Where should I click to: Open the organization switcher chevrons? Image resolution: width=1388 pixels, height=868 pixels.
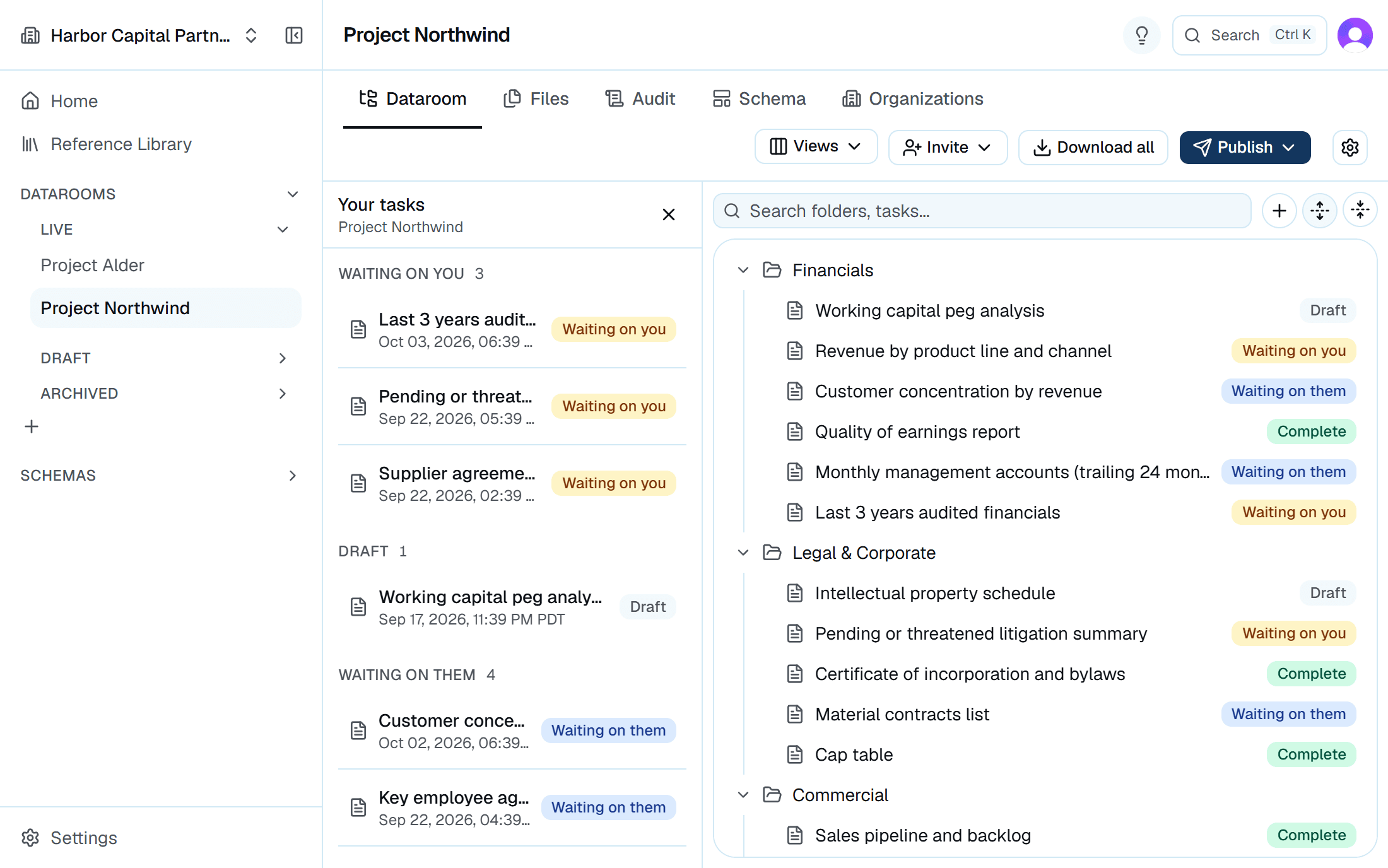coord(251,35)
